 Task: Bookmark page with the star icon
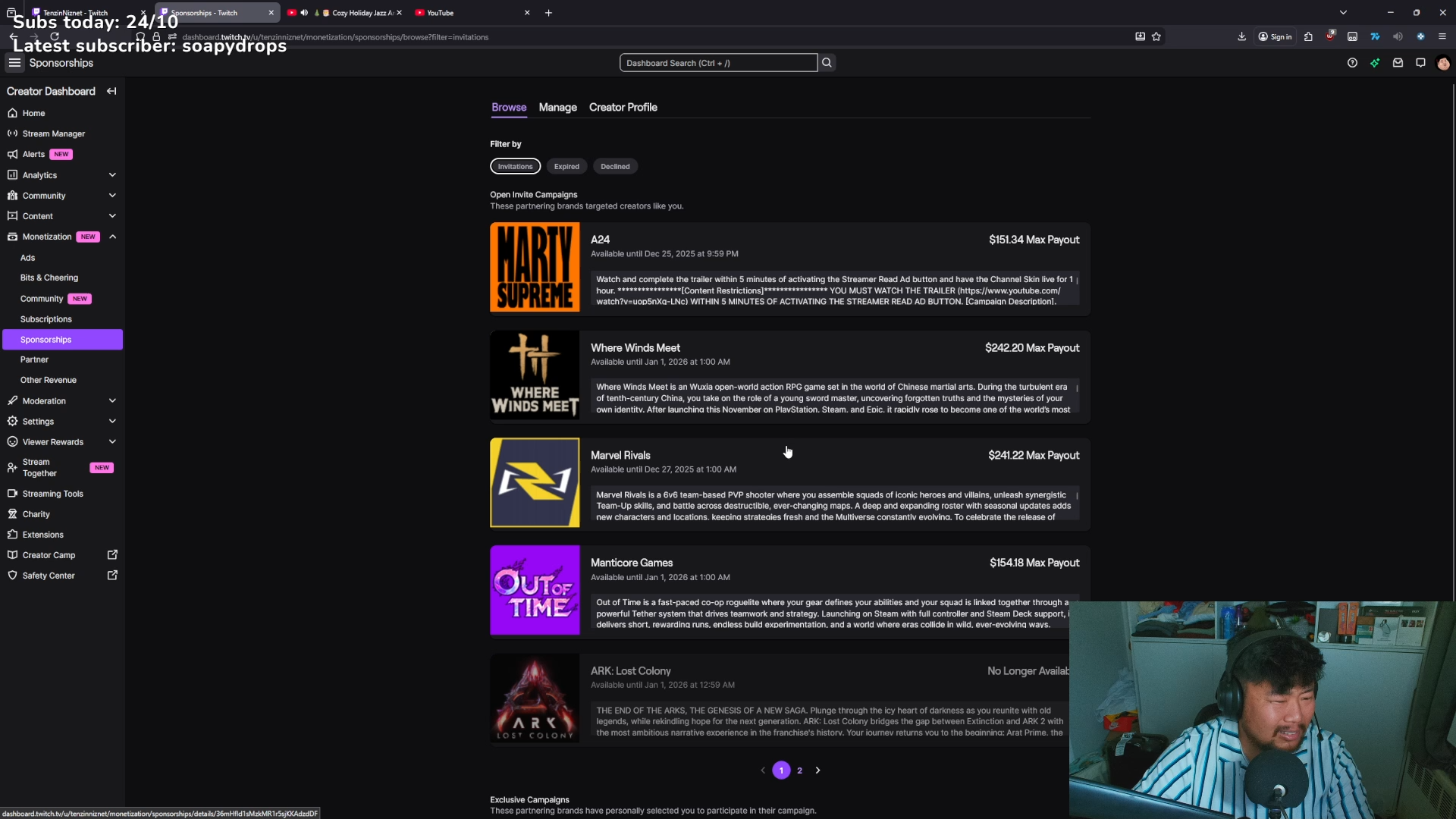(1156, 36)
